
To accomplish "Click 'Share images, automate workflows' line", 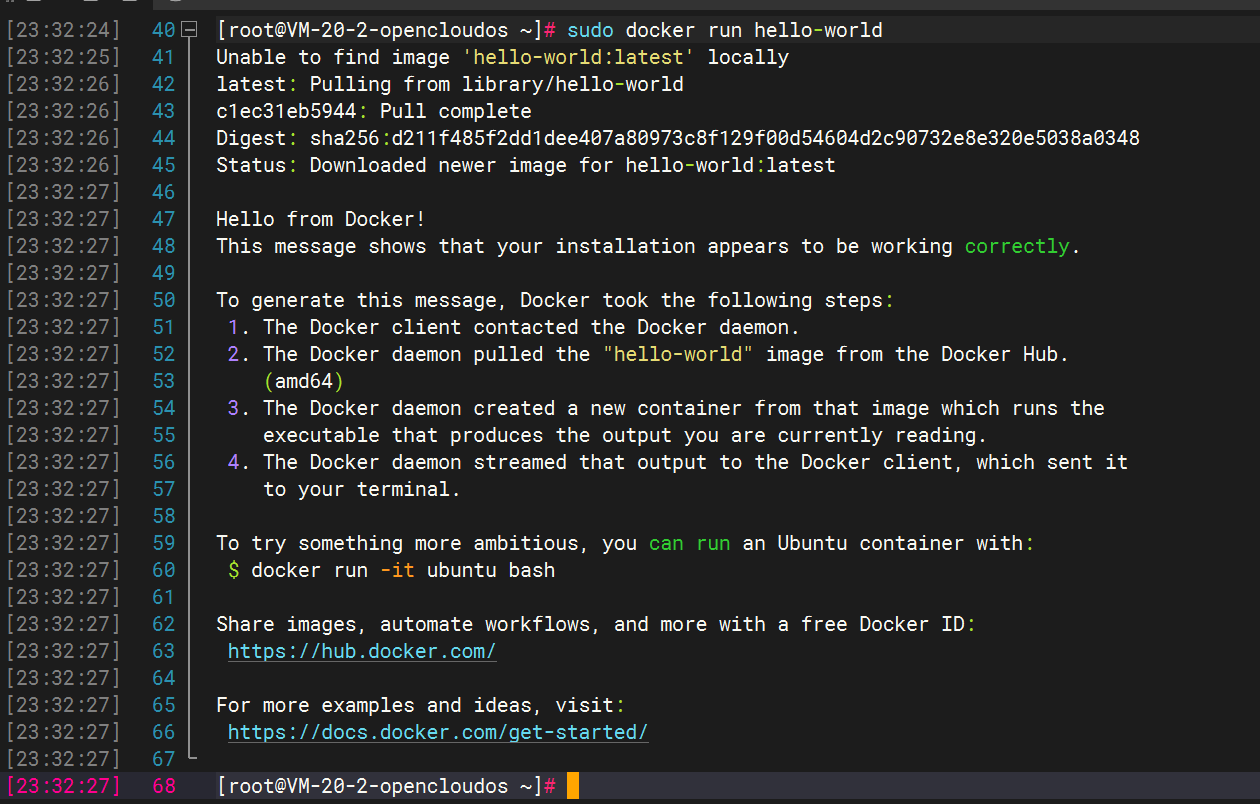I will pyautogui.click(x=596, y=624).
